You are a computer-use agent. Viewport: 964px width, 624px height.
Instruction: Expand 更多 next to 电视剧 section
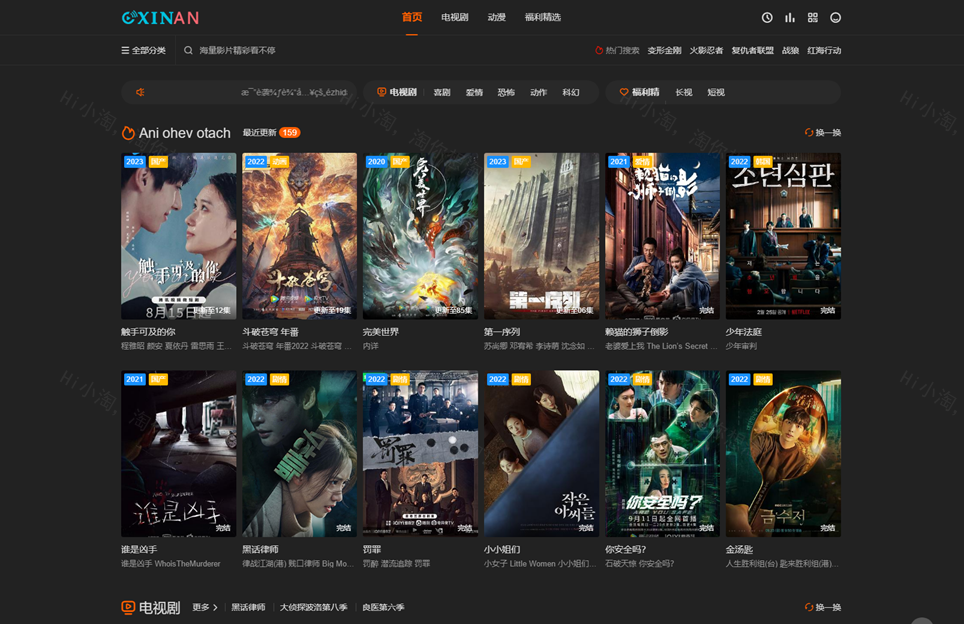tap(205, 607)
